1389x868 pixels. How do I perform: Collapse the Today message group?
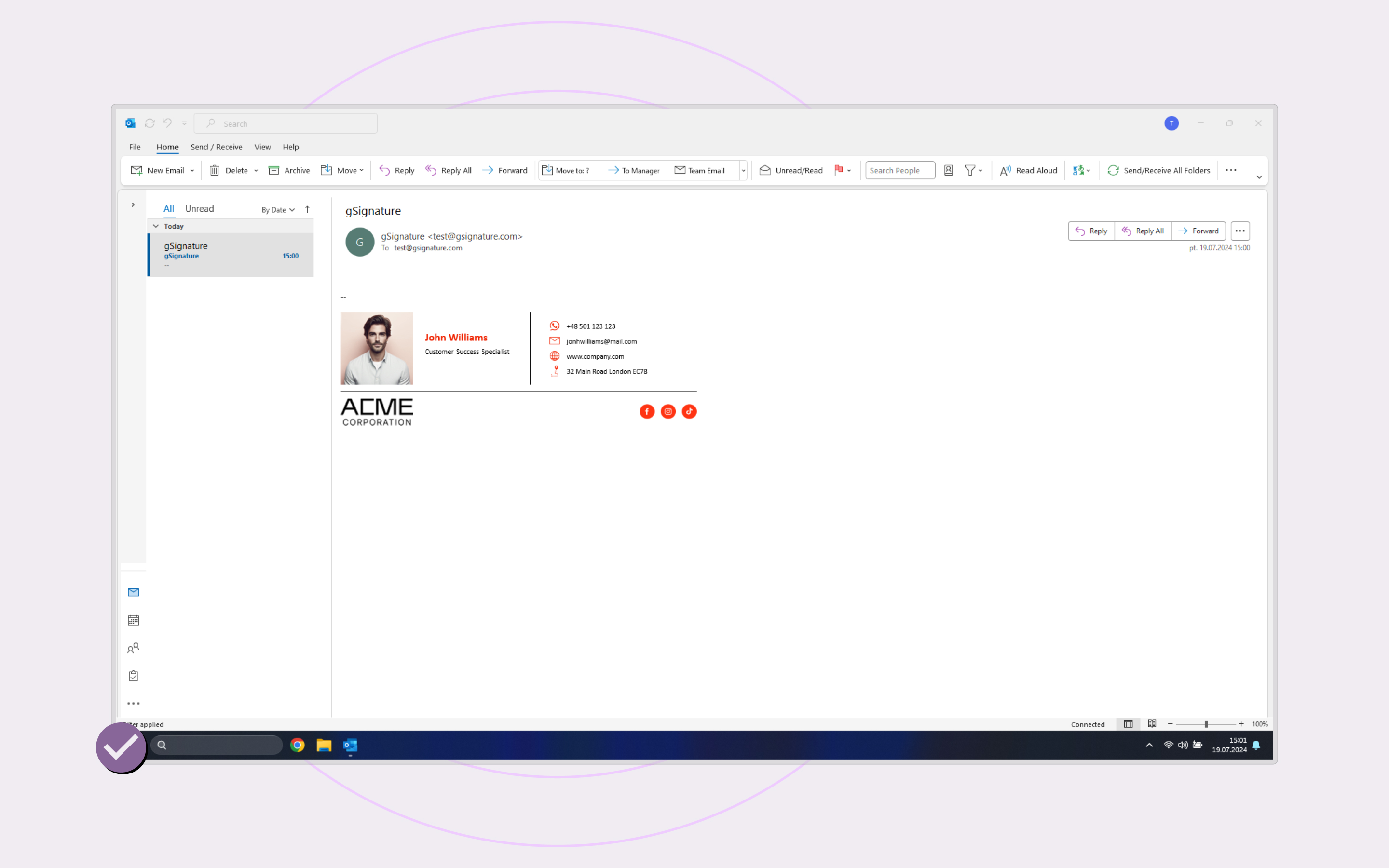click(156, 226)
